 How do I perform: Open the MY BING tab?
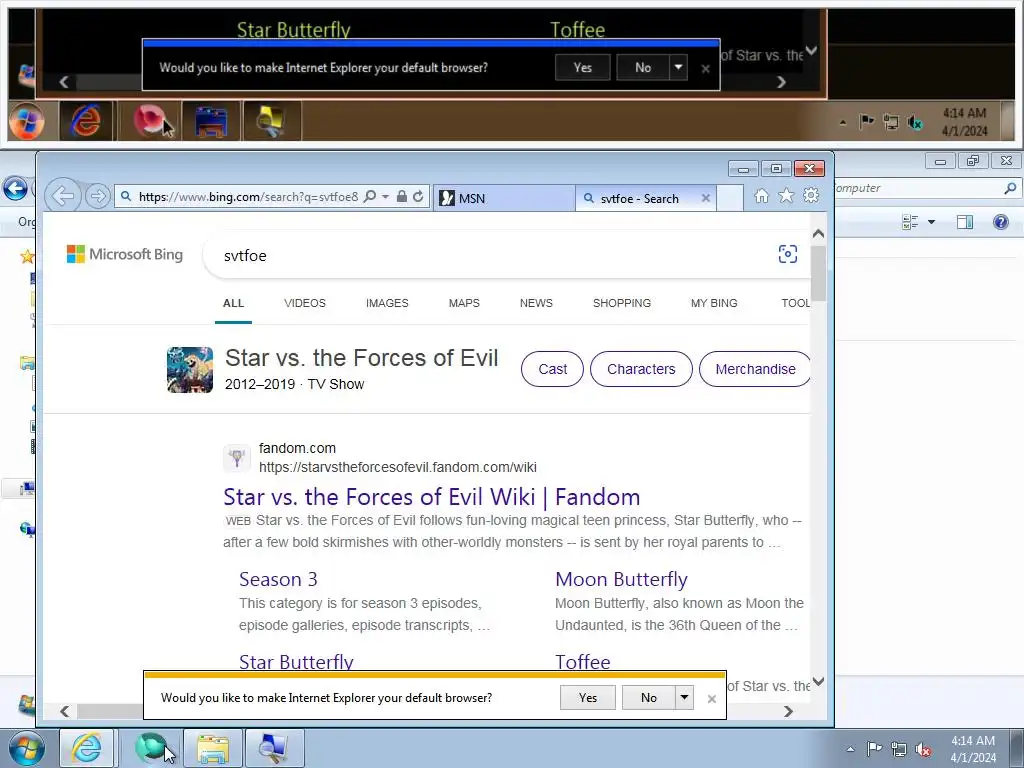point(714,303)
